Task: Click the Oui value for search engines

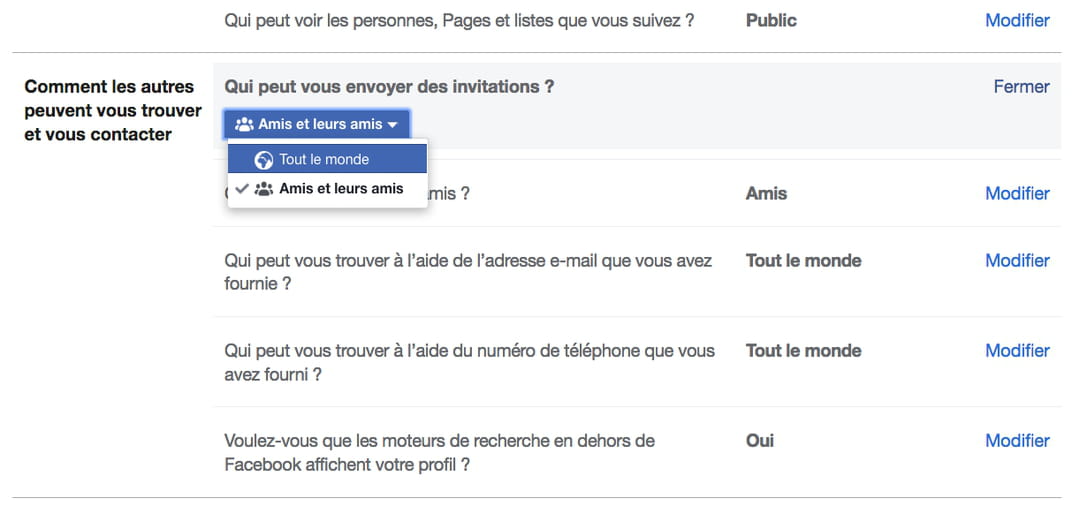Action: pos(760,440)
